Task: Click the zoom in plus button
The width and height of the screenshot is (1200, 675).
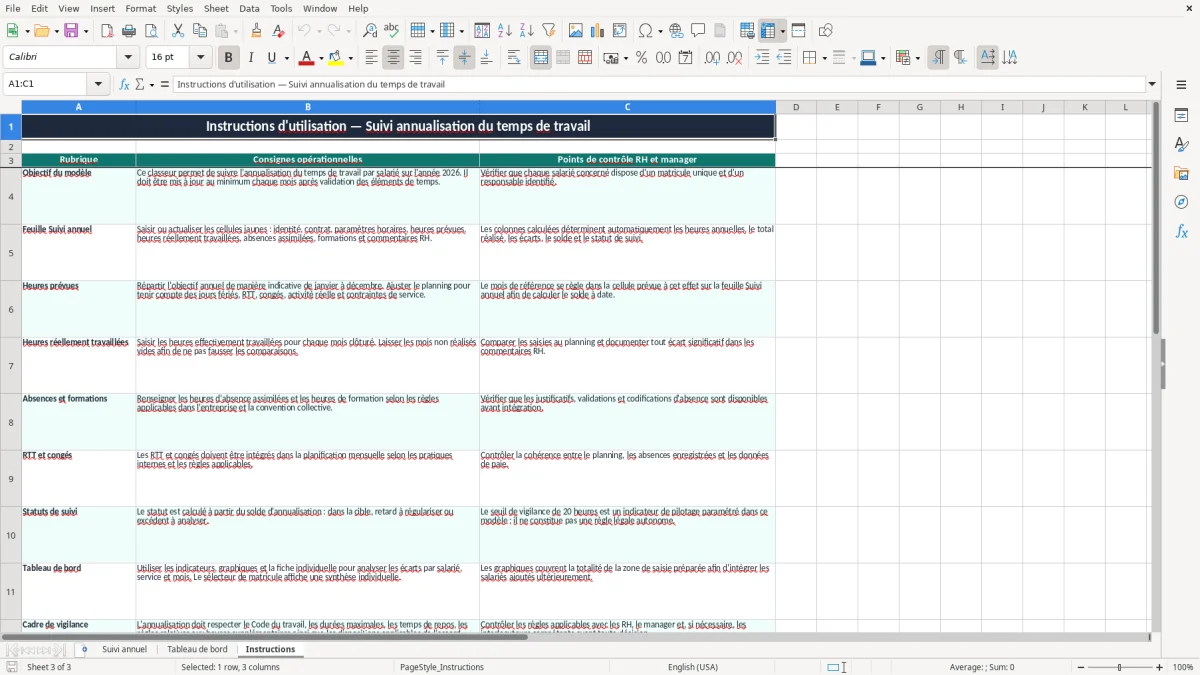Action: pos(1160,667)
